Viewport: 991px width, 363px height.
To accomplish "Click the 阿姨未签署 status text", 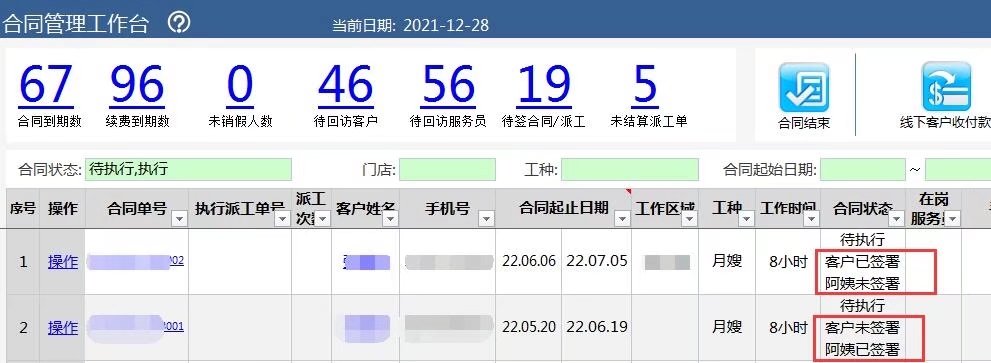I will [862, 283].
